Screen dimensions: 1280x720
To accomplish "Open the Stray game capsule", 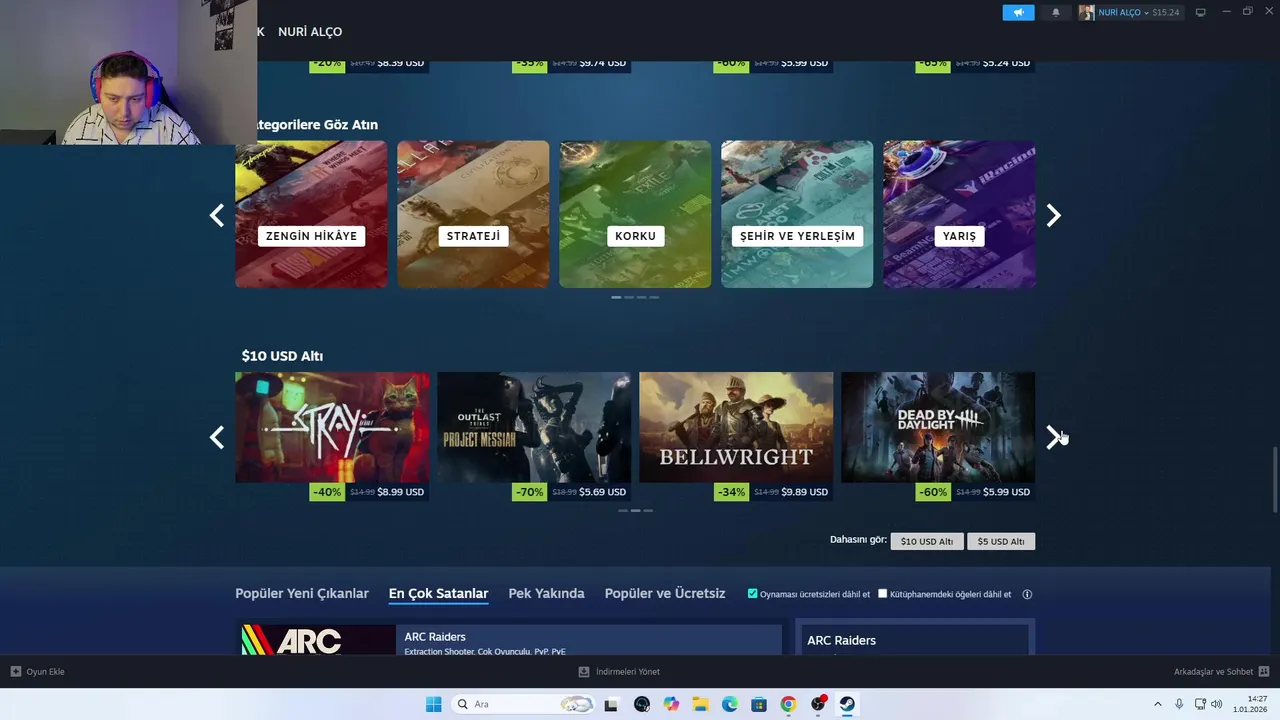I will point(332,427).
